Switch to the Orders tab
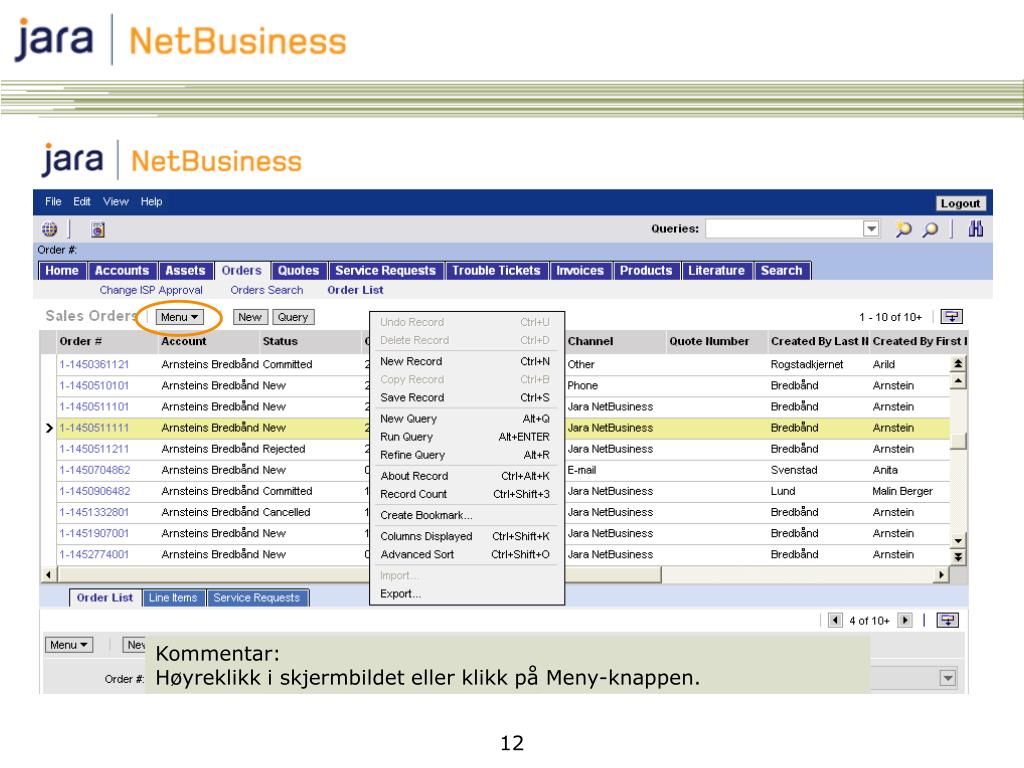The width and height of the screenshot is (1024, 768). [241, 270]
